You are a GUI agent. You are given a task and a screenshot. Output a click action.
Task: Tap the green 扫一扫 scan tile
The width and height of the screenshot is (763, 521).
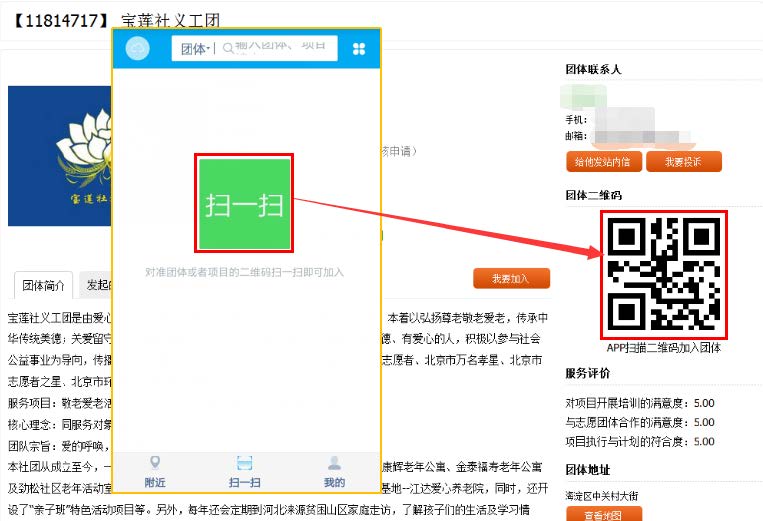tap(244, 203)
